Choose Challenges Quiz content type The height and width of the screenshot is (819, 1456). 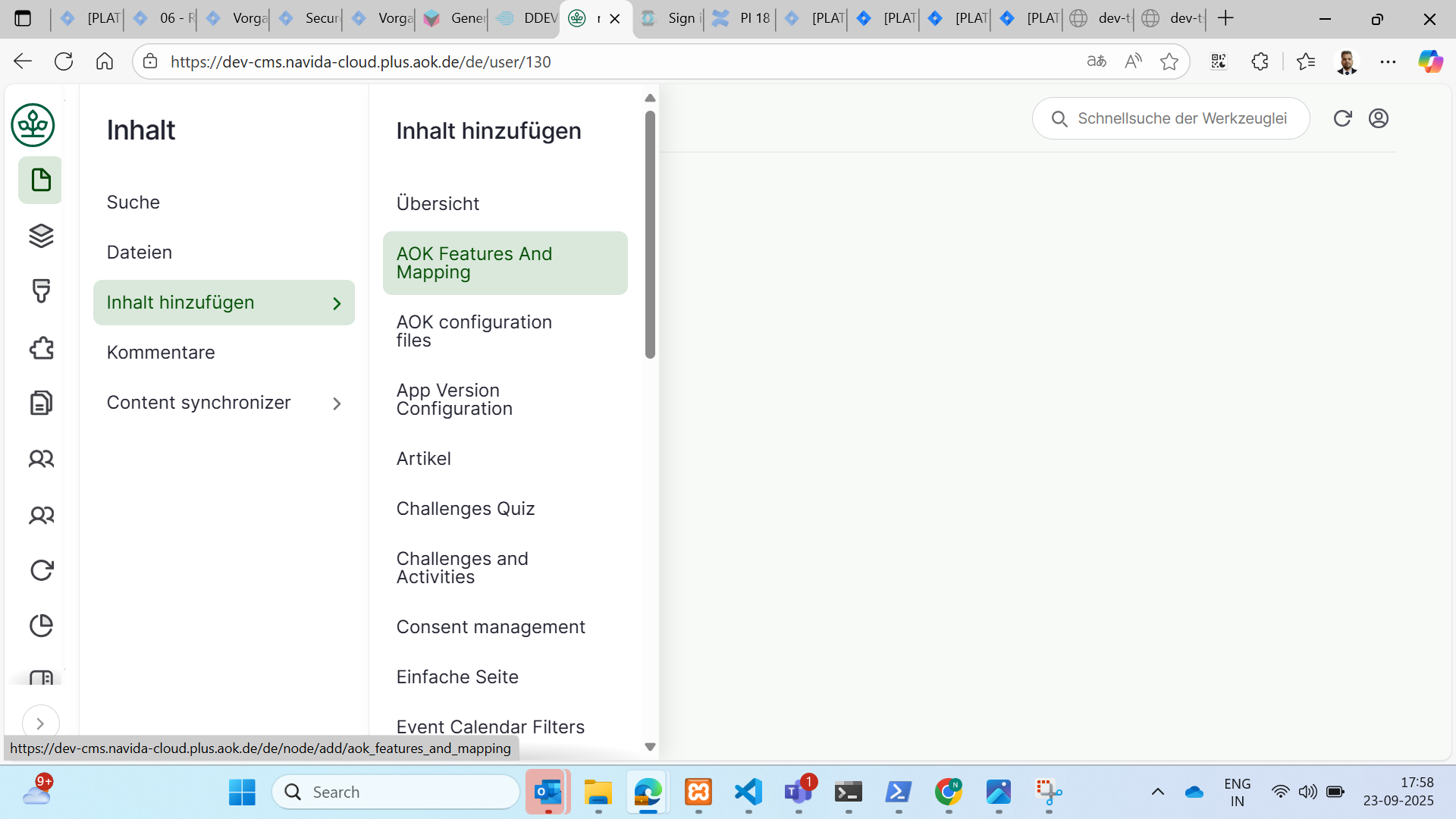click(x=466, y=509)
